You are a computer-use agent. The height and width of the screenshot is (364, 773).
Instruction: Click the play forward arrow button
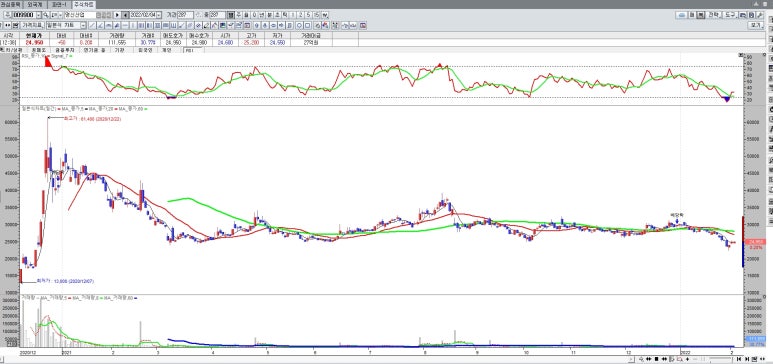(117, 15)
